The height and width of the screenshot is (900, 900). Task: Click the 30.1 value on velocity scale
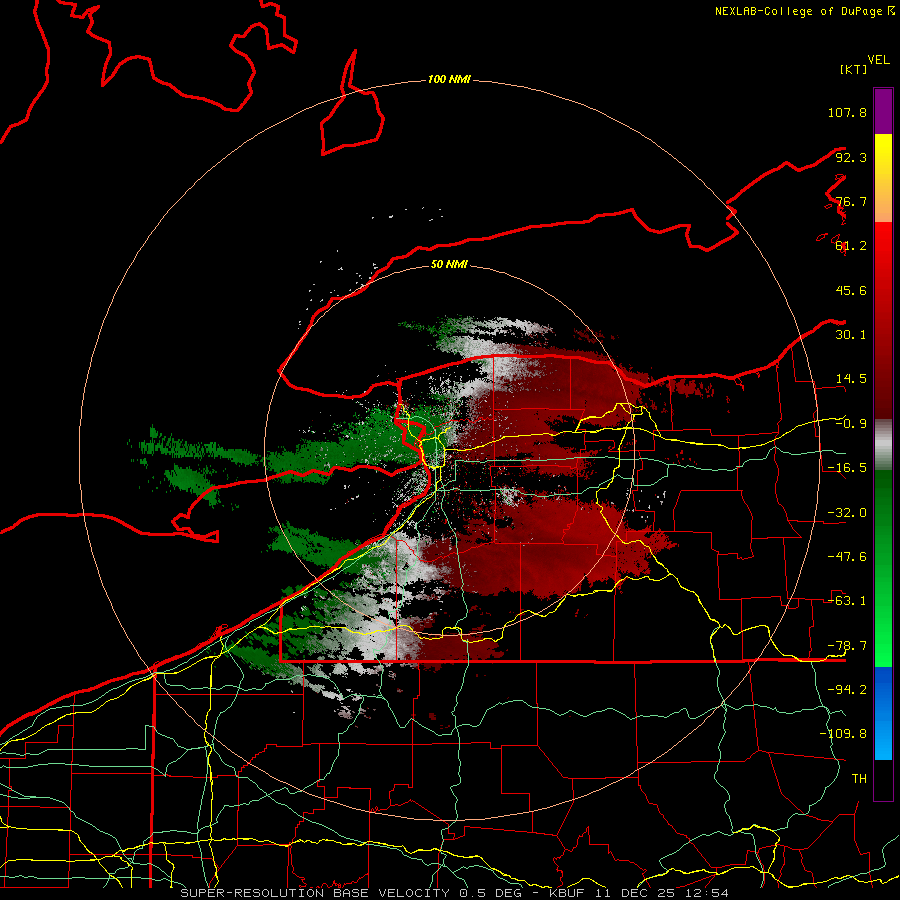coord(851,335)
